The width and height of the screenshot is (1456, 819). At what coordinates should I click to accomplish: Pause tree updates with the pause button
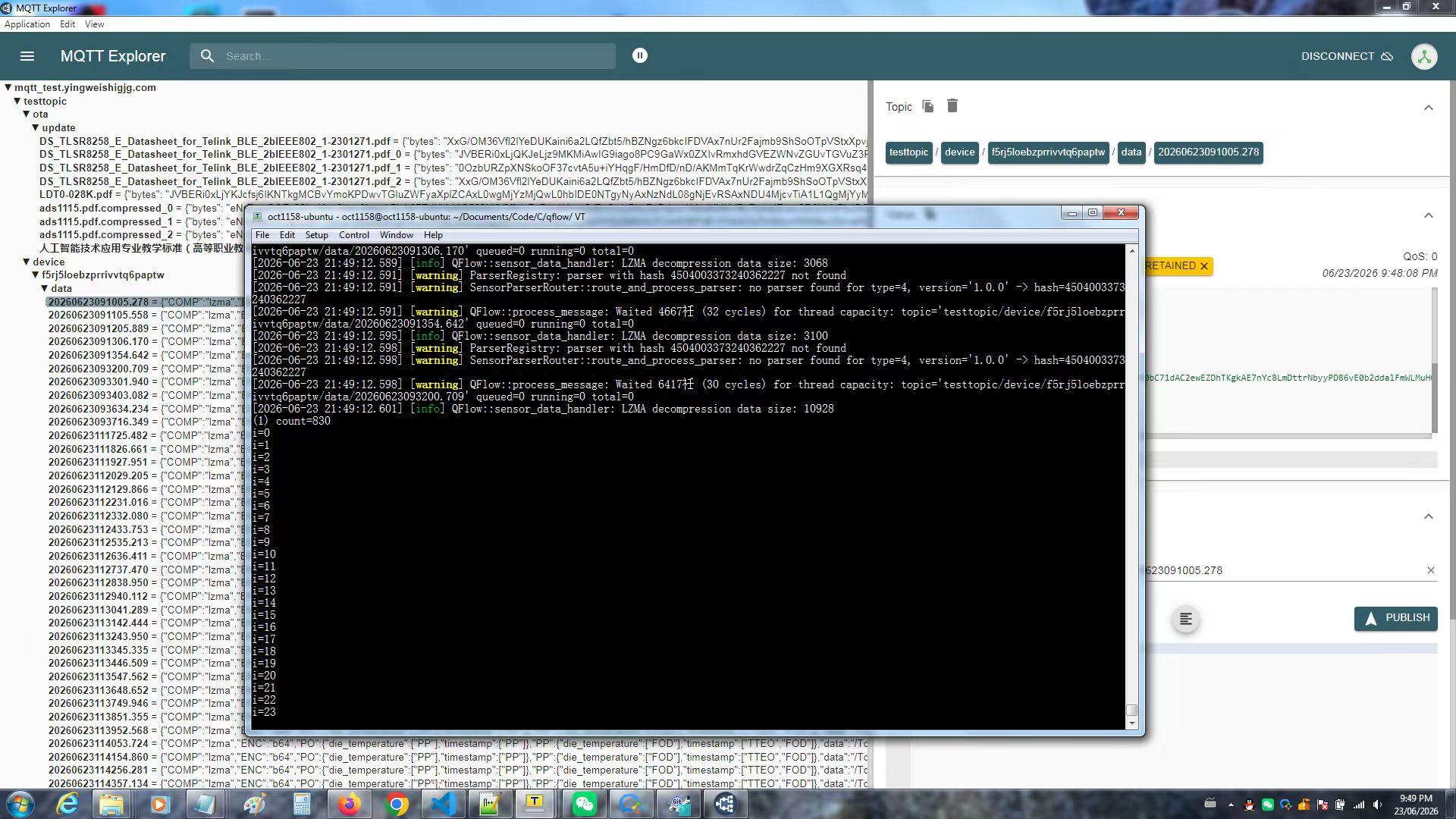[640, 55]
